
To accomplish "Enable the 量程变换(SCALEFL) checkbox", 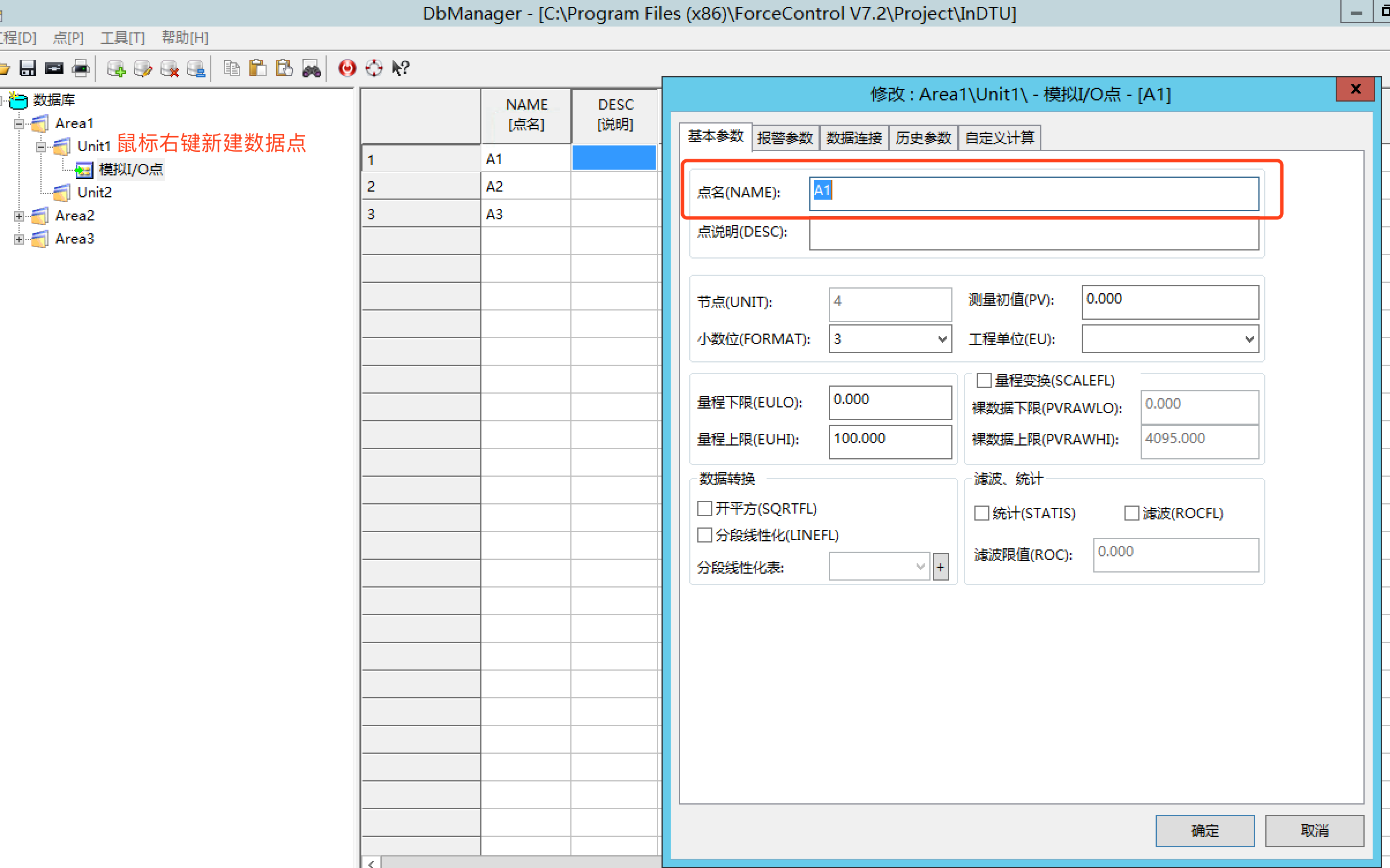I will click(x=984, y=380).
